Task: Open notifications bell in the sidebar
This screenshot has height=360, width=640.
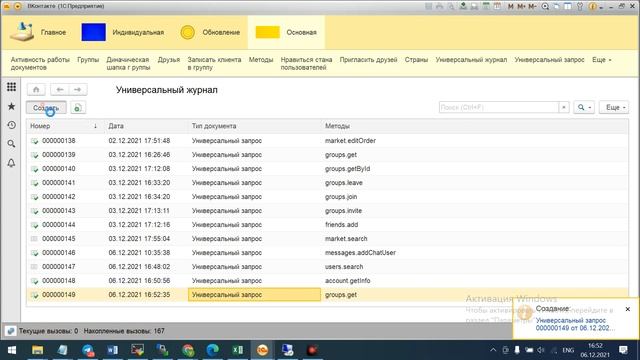Action: (11, 163)
